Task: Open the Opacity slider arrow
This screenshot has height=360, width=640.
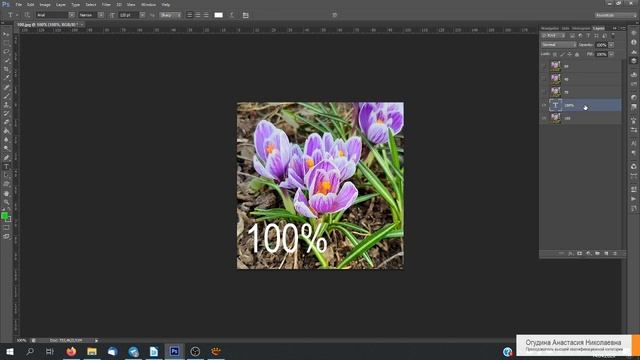Action: tap(611, 44)
